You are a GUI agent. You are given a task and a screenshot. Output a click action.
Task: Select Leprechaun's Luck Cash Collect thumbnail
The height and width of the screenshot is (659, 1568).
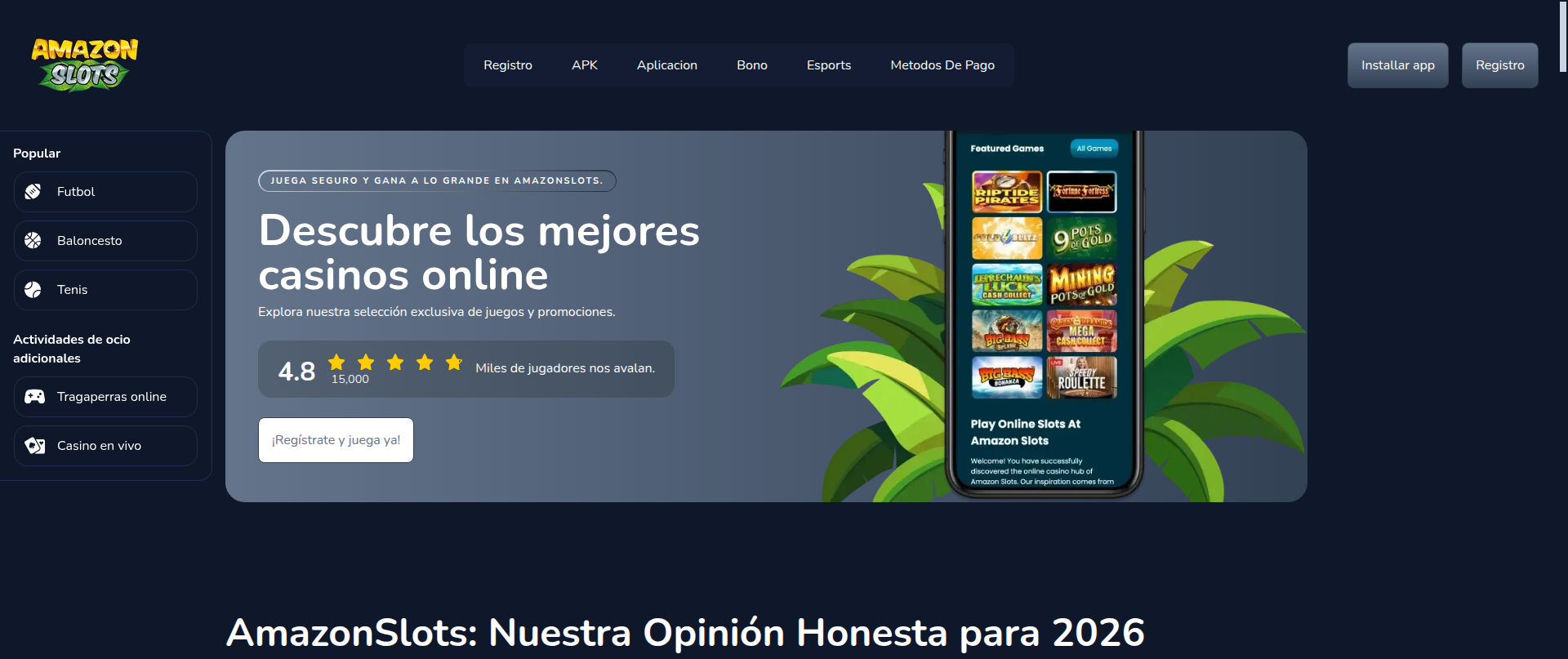click(1007, 284)
